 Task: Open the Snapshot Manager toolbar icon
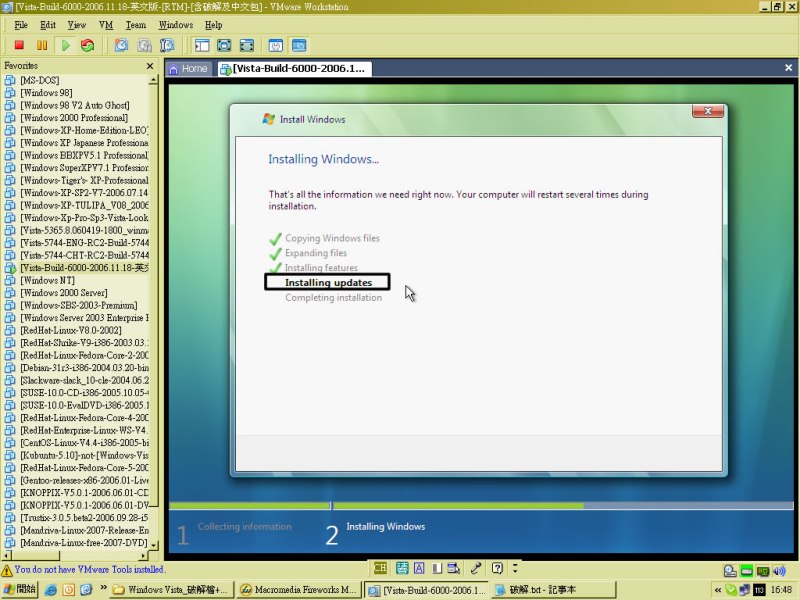pos(167,45)
